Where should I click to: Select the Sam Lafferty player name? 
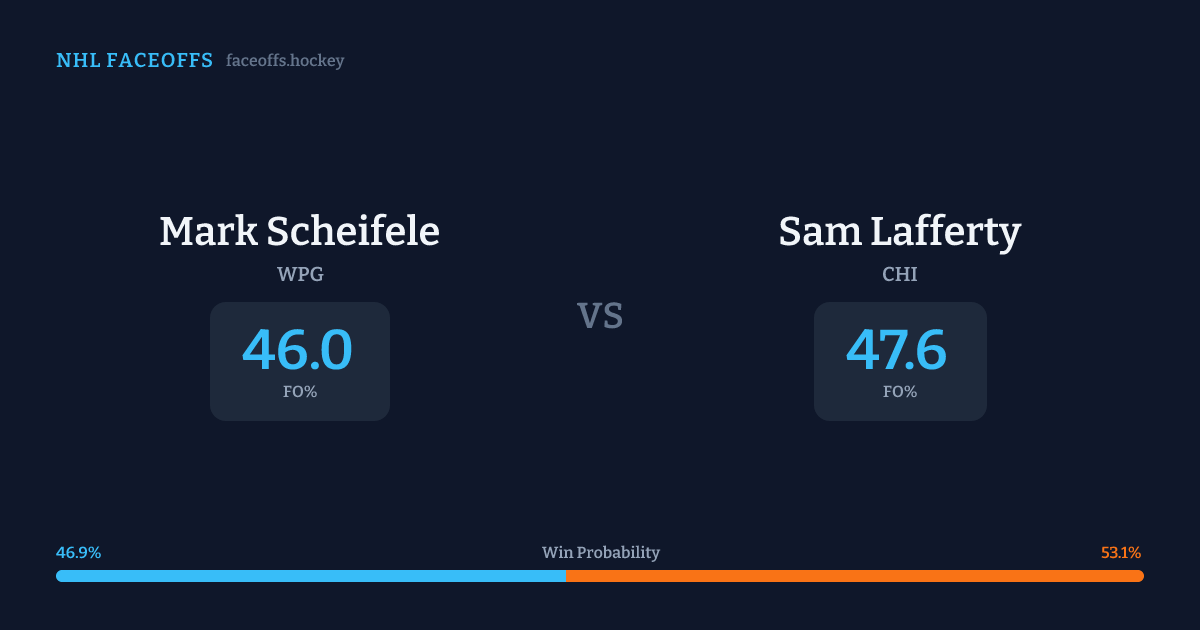(x=899, y=231)
